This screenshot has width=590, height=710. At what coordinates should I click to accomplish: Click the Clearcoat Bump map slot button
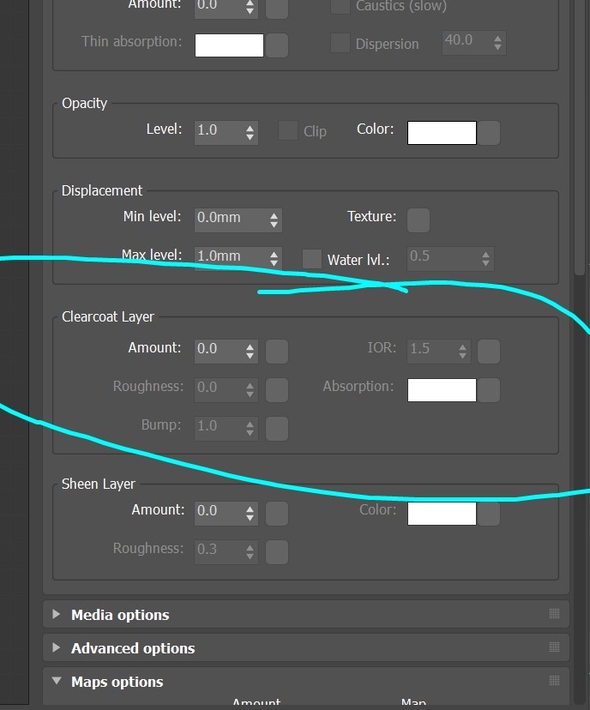click(277, 428)
